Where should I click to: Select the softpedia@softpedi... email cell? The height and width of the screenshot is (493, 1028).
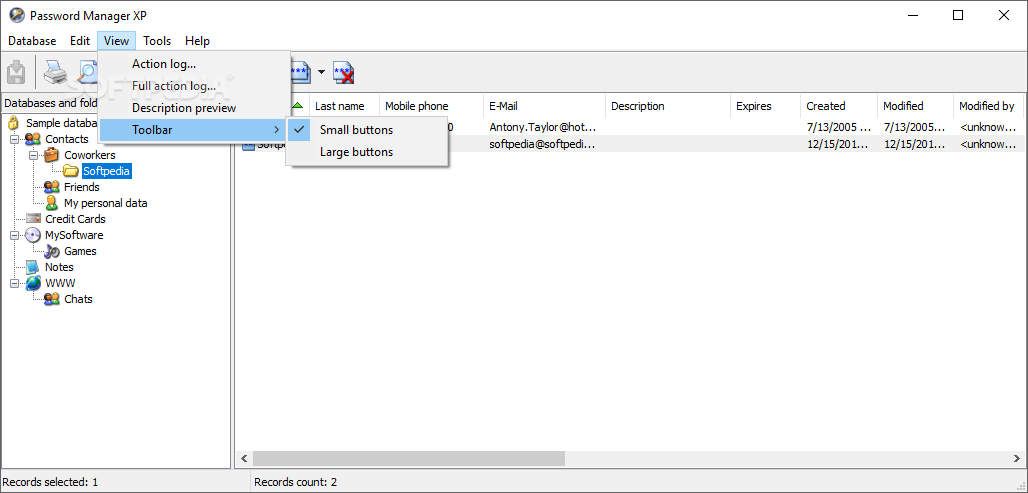click(543, 144)
